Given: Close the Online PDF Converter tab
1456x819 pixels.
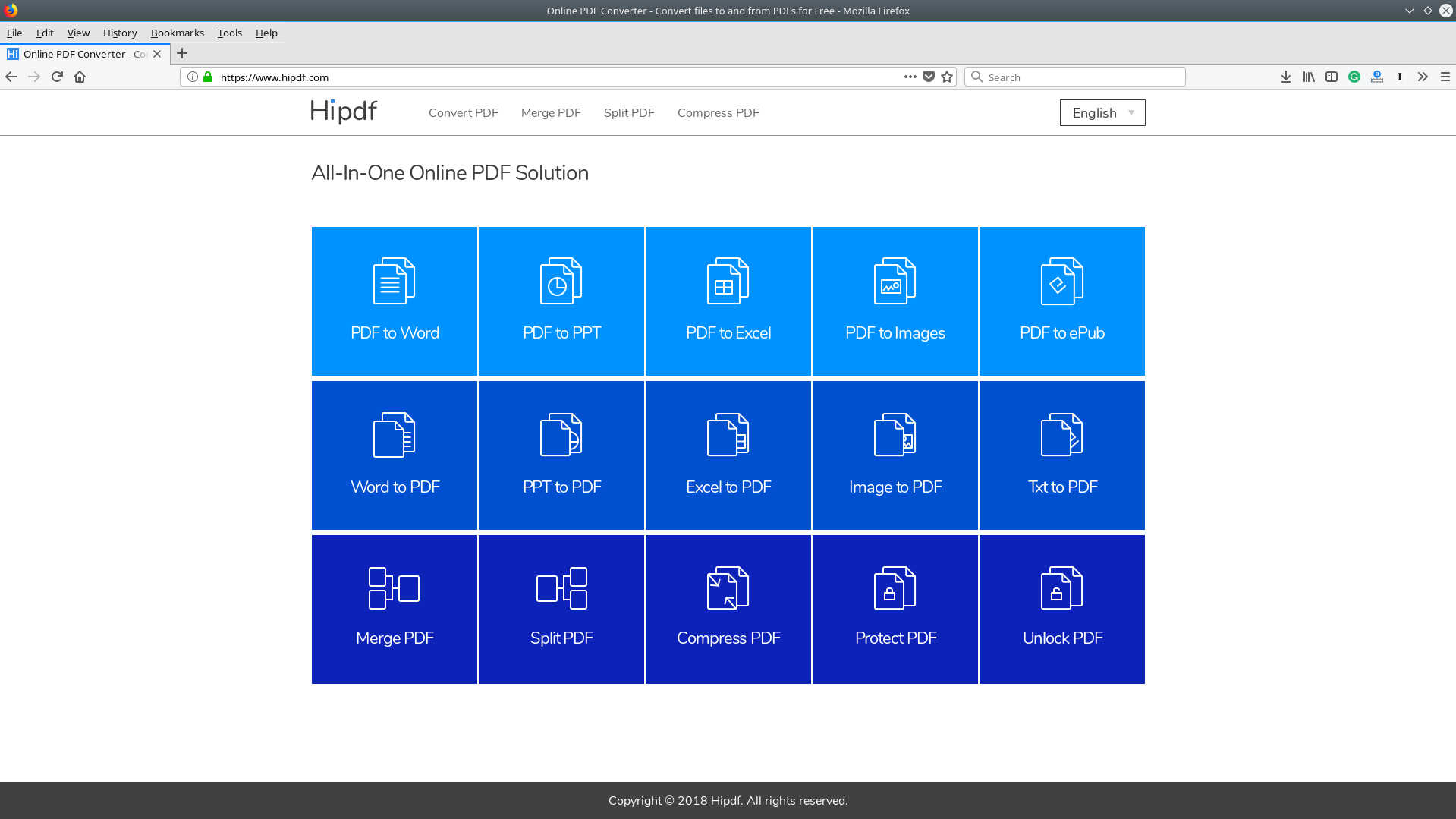Looking at the screenshot, I should tap(157, 54).
